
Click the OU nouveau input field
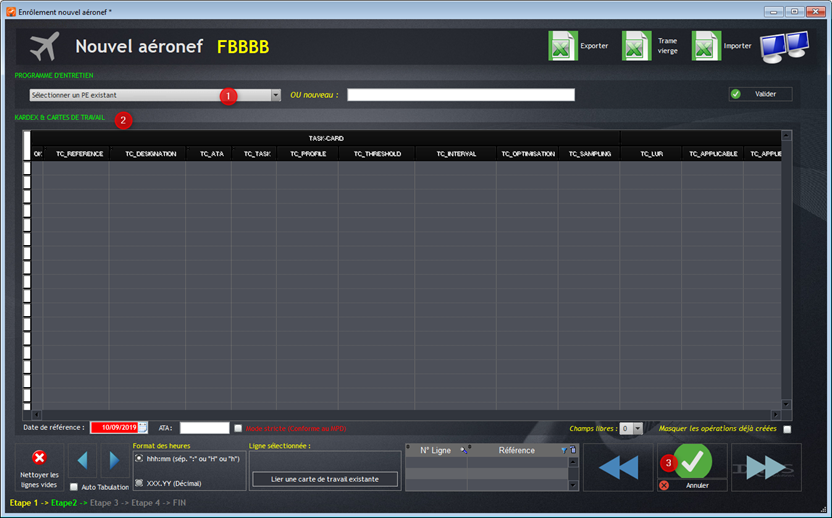(461, 95)
